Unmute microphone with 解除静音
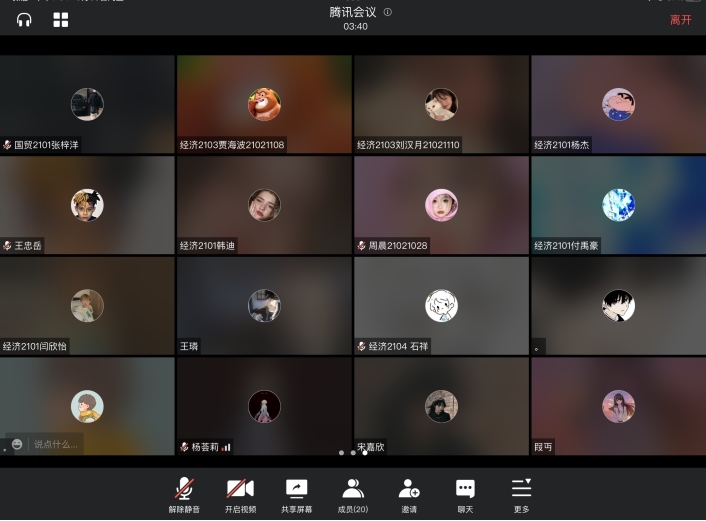 click(x=184, y=494)
